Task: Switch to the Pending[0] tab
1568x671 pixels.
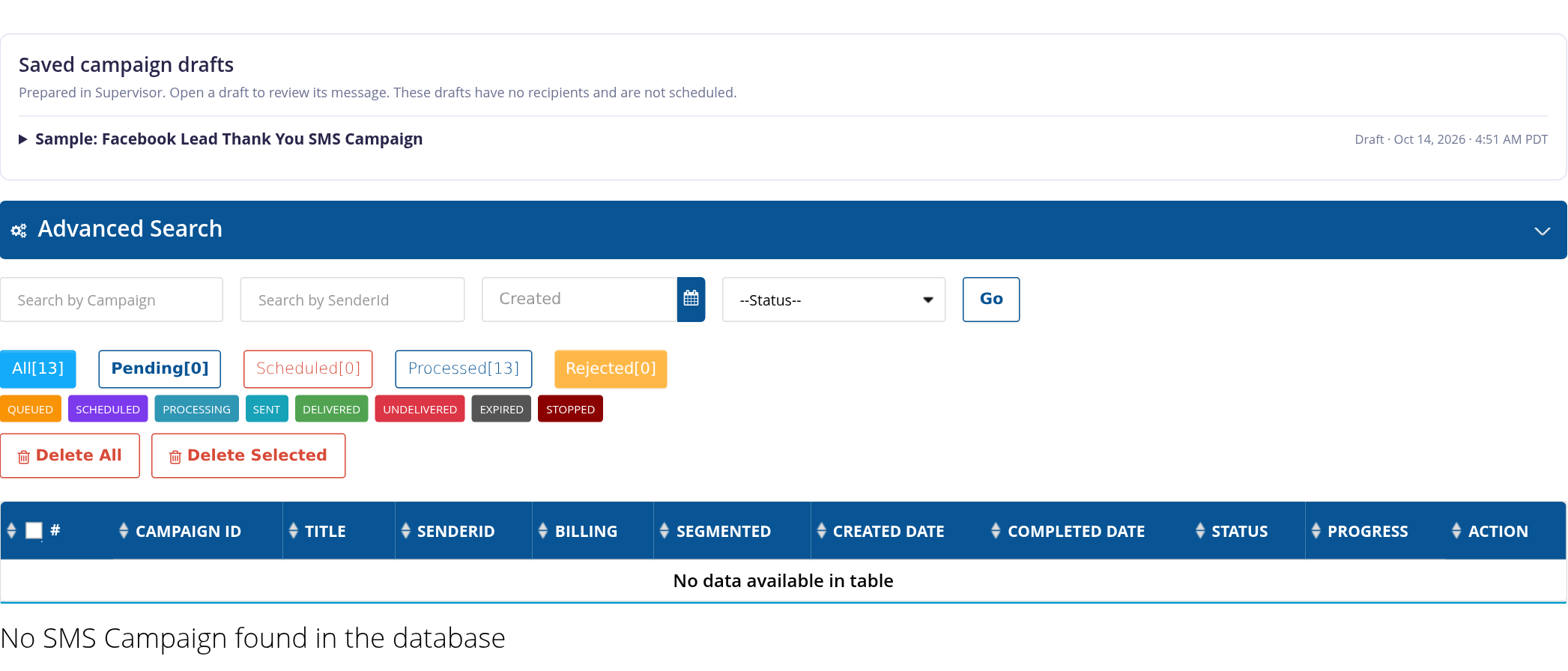Action: click(x=160, y=368)
